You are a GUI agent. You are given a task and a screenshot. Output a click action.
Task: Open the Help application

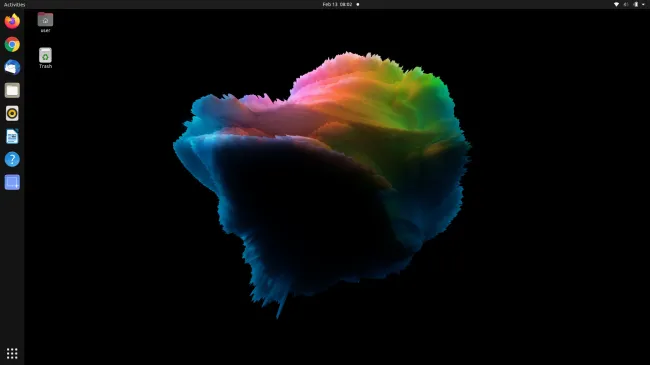click(12, 159)
